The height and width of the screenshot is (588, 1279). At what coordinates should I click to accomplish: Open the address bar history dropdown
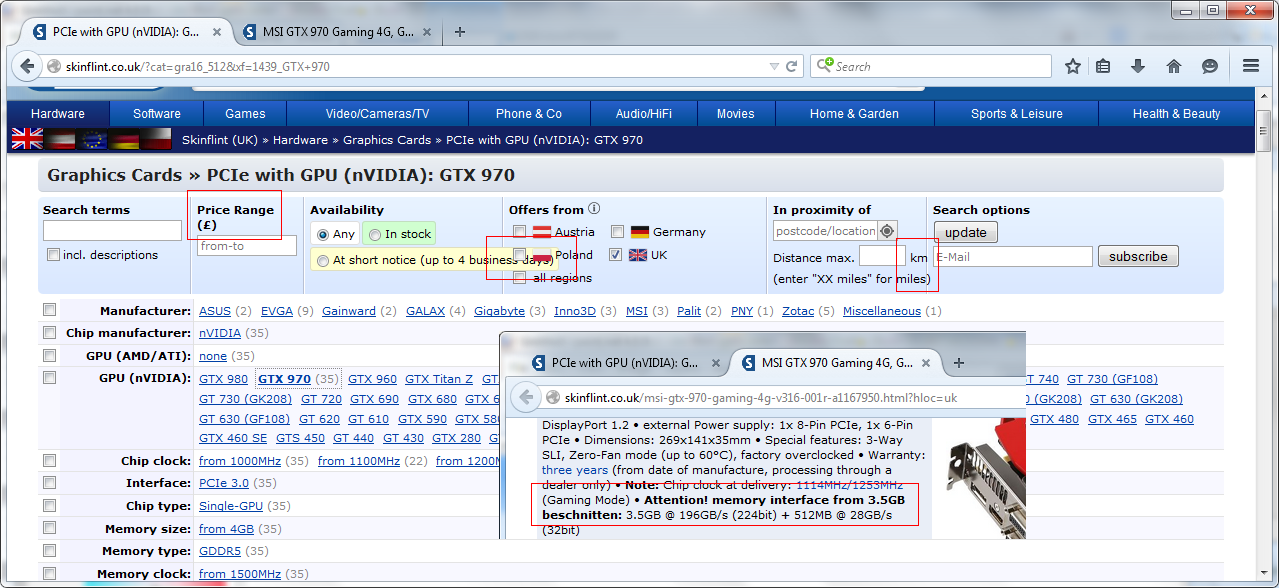773,67
